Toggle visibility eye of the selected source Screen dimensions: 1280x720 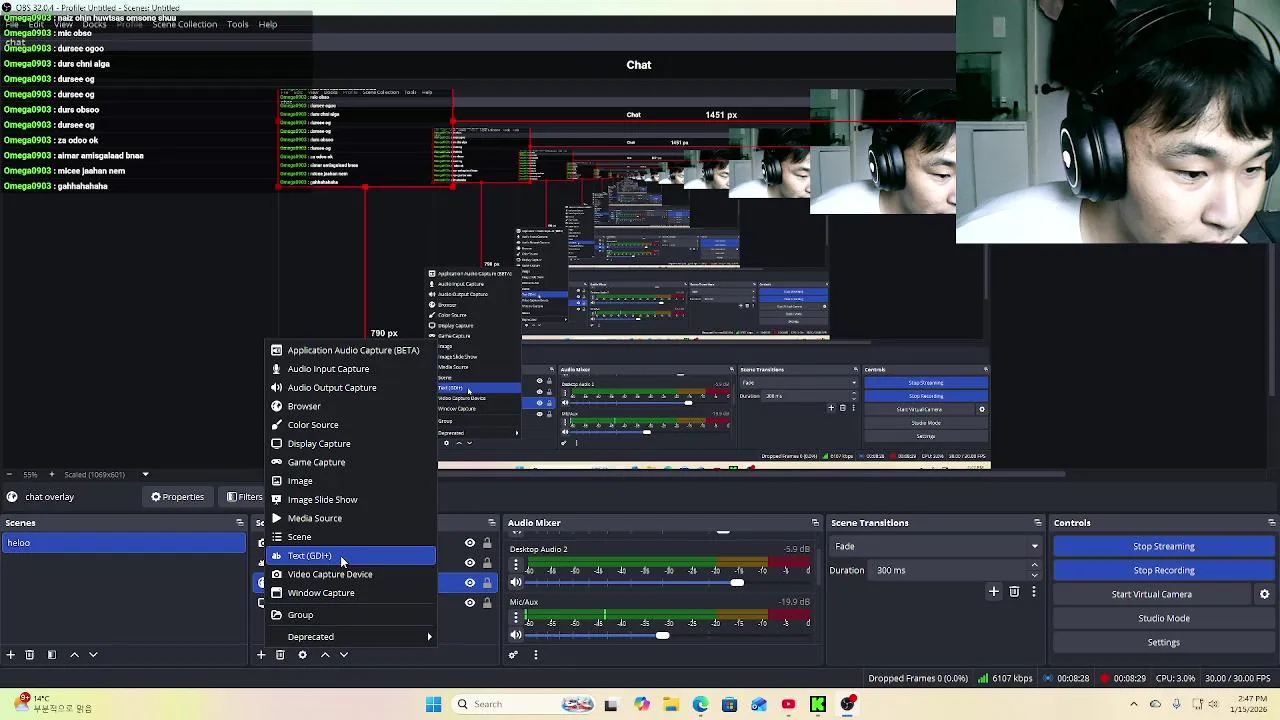(469, 582)
